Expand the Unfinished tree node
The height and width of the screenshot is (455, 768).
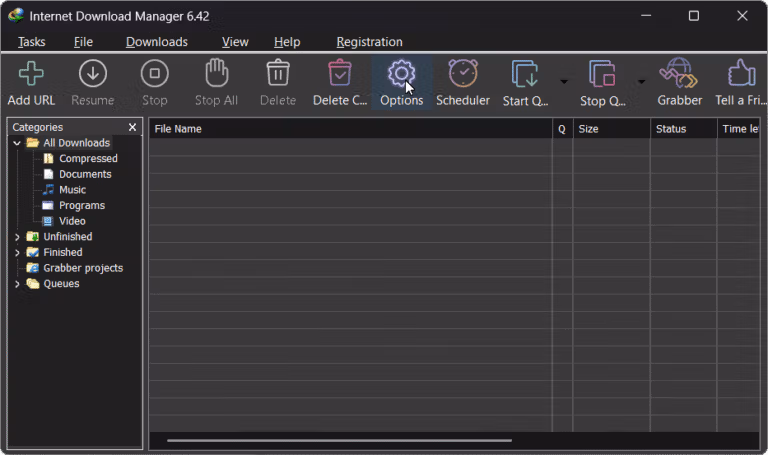(17, 237)
